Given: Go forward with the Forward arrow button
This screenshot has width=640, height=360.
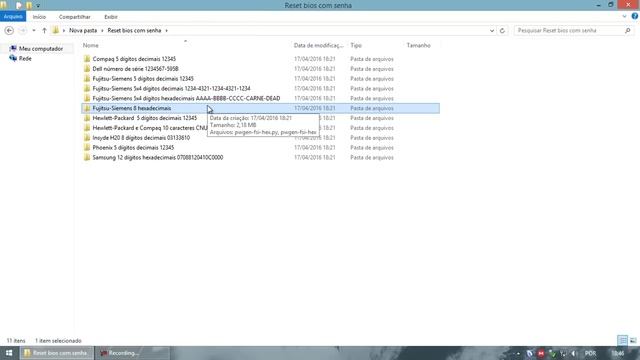Looking at the screenshot, I should [23, 31].
